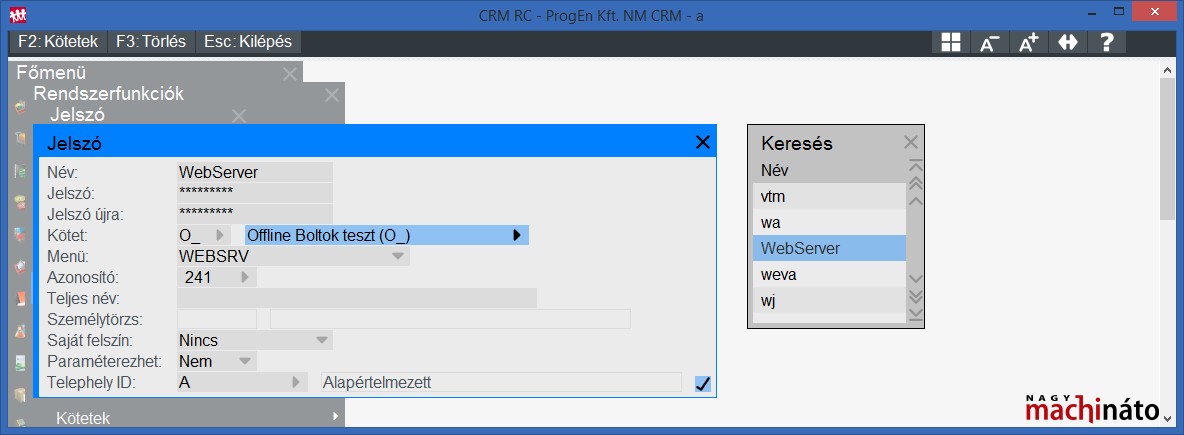Click the four-square grid layout icon

(x=950, y=42)
